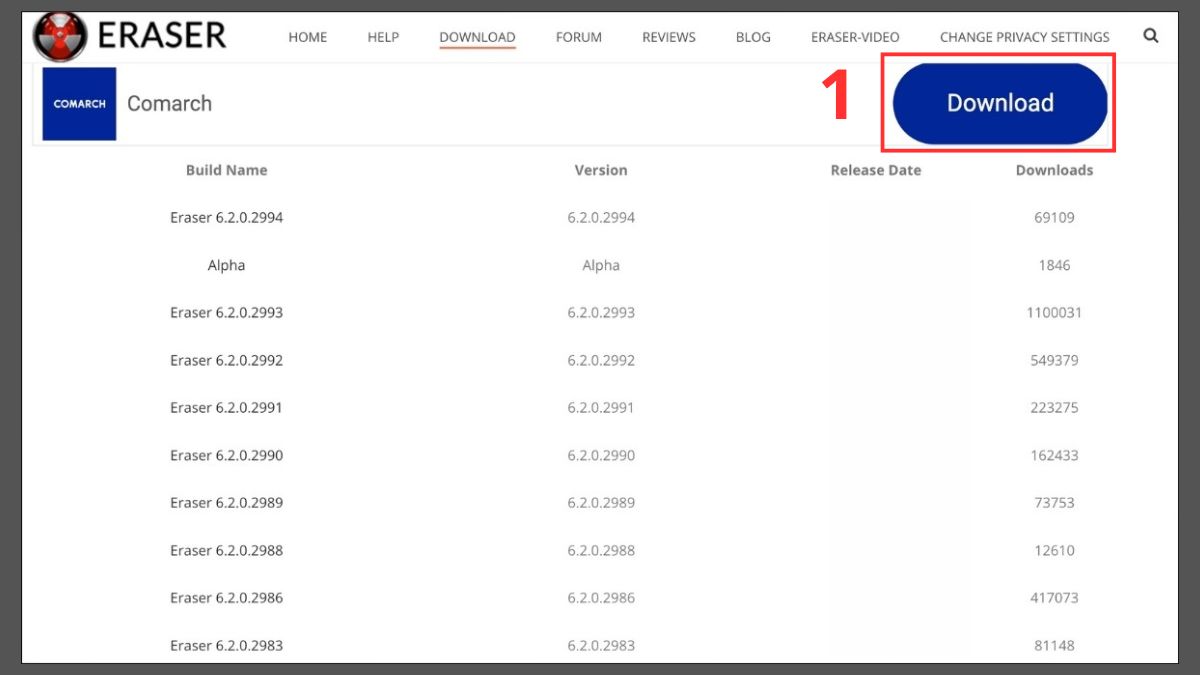This screenshot has height=675, width=1200.
Task: Click the Comarch ad title
Action: tap(170, 103)
